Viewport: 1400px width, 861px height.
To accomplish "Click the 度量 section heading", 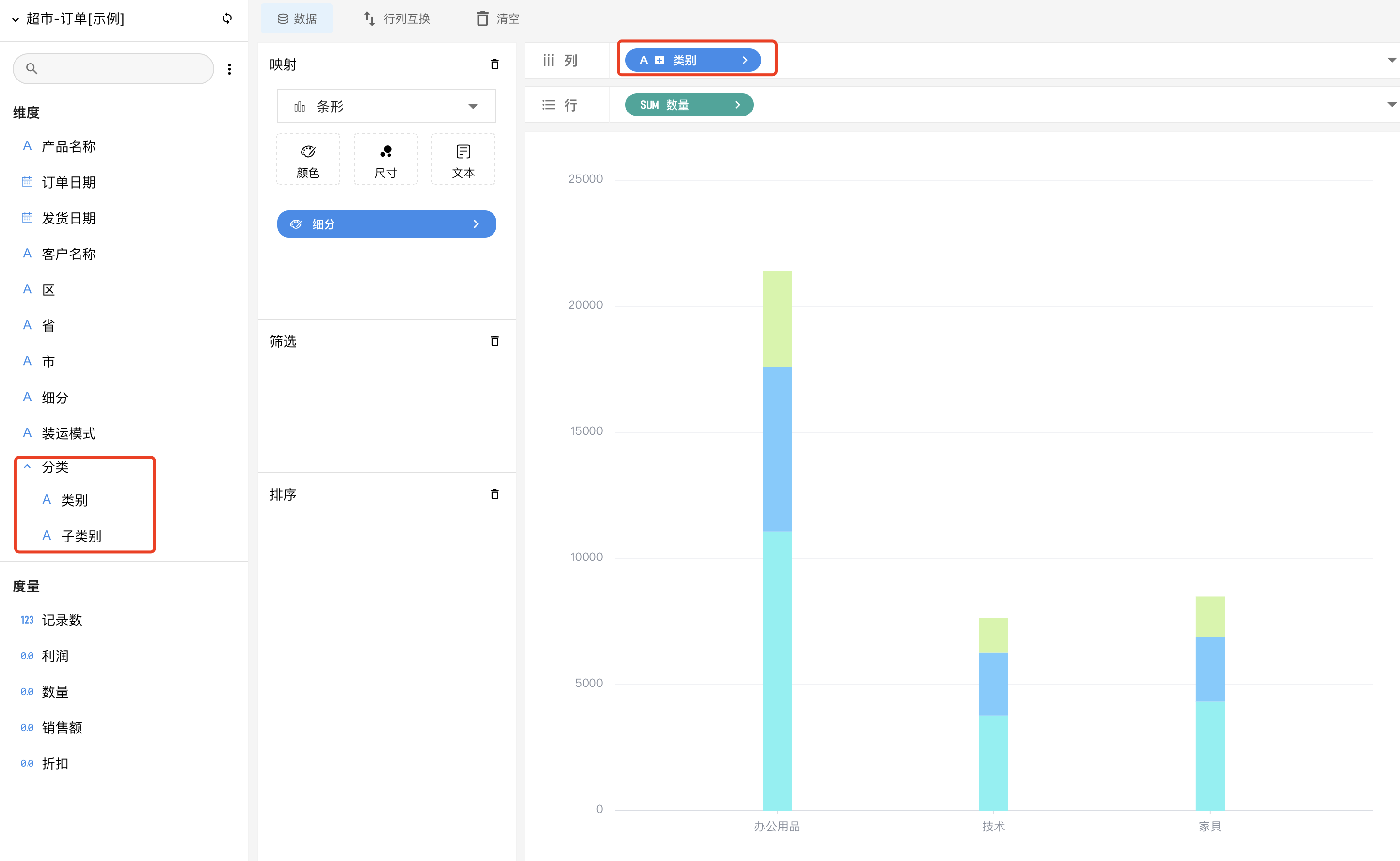I will click(26, 587).
